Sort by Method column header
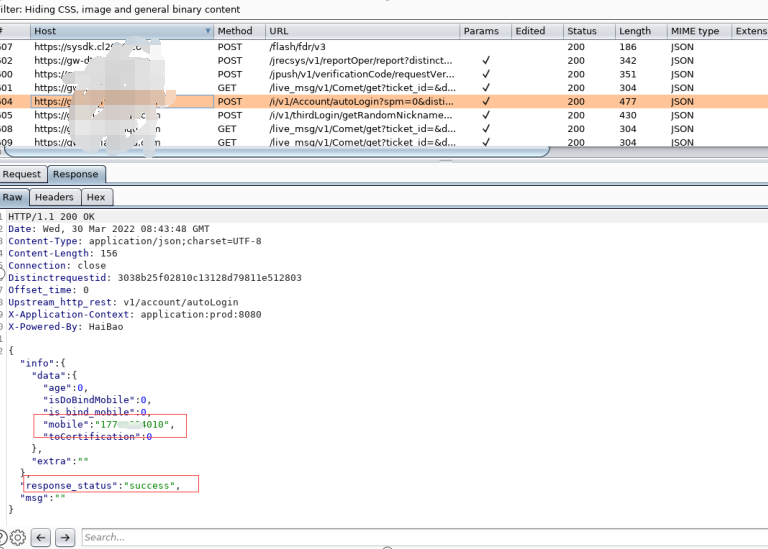The height and width of the screenshot is (549, 768). pos(240,31)
